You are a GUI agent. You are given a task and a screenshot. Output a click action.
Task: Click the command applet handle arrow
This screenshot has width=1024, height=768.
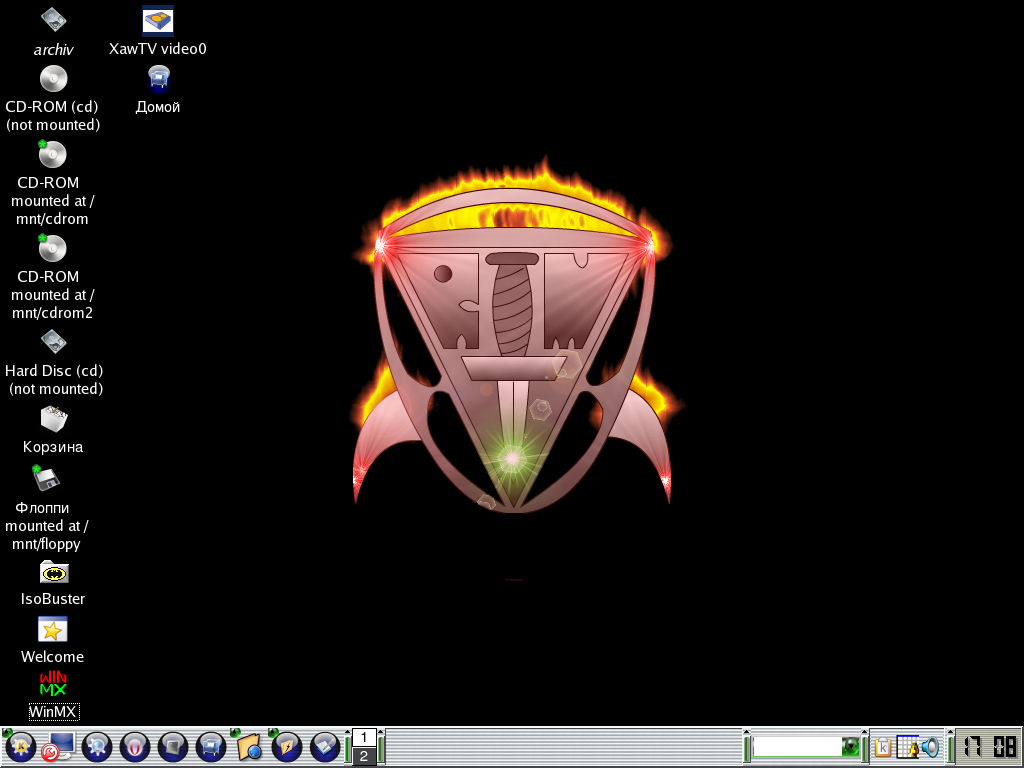[x=747, y=732]
